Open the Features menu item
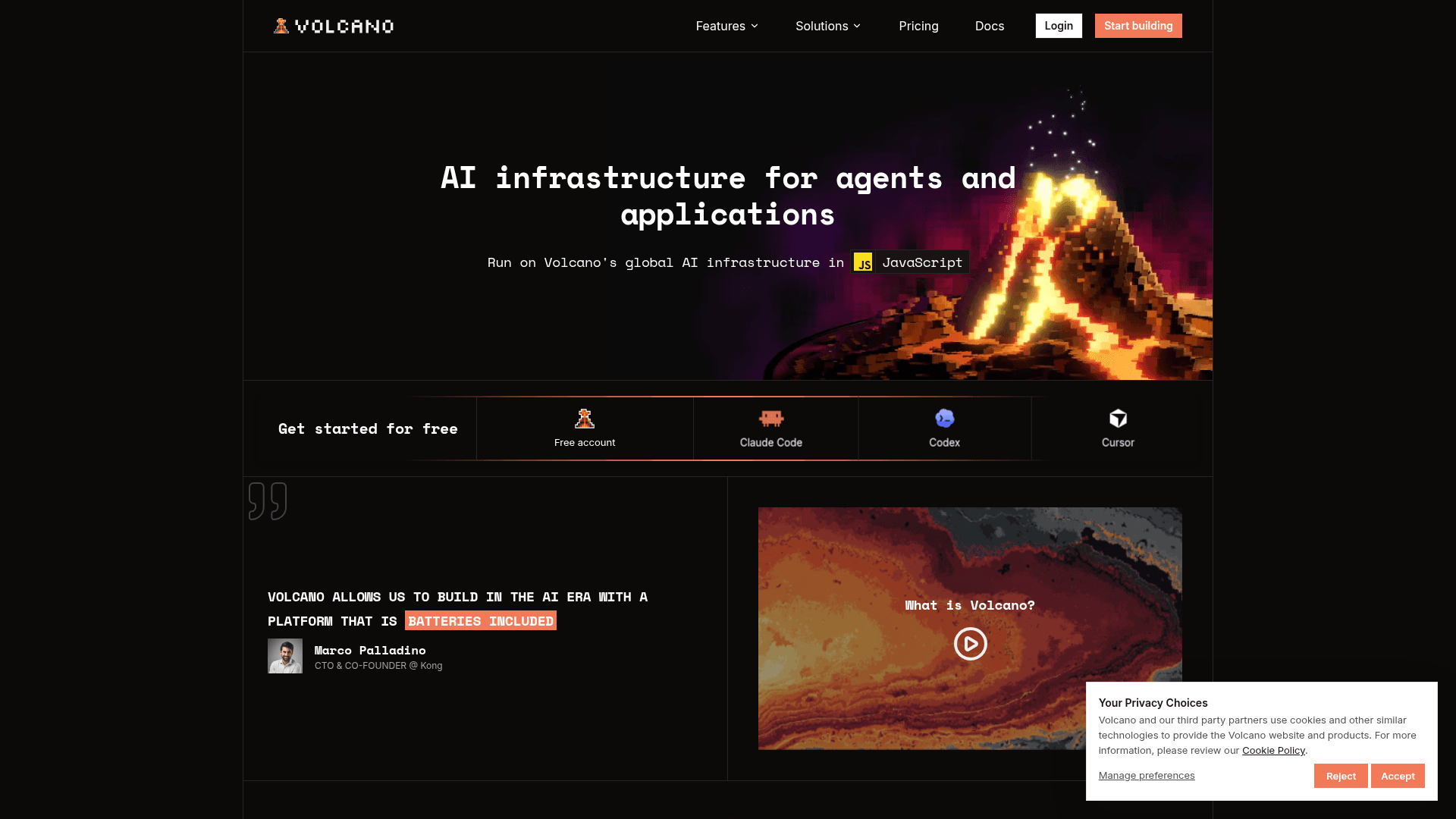The image size is (1456, 819). 726,26
